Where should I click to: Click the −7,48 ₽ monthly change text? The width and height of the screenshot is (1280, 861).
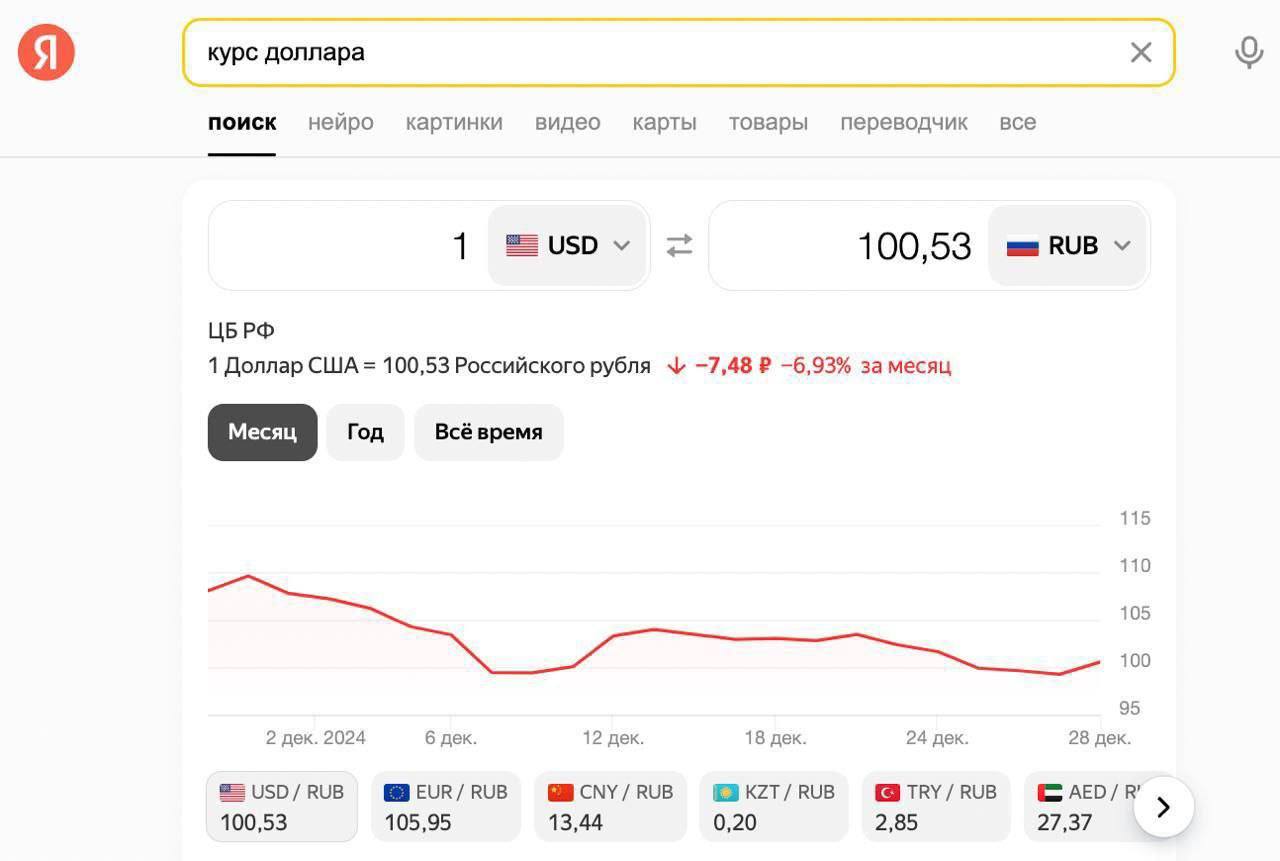(733, 366)
